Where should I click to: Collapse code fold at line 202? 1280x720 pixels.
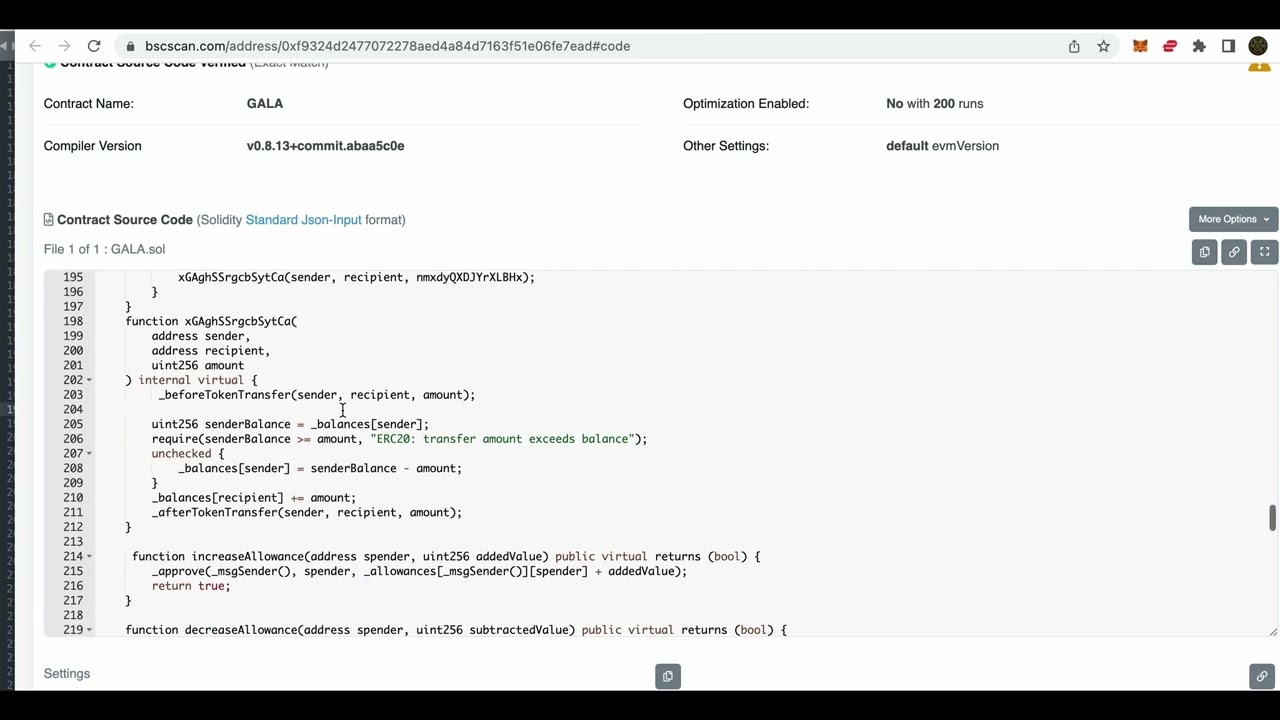(89, 380)
